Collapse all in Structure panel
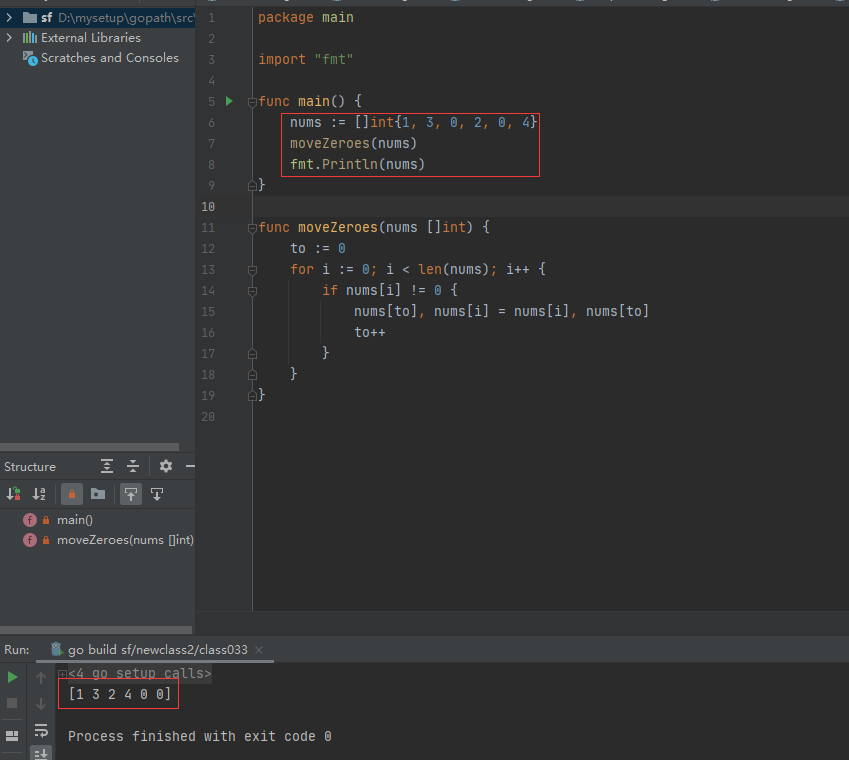The image size is (849, 760). point(133,466)
